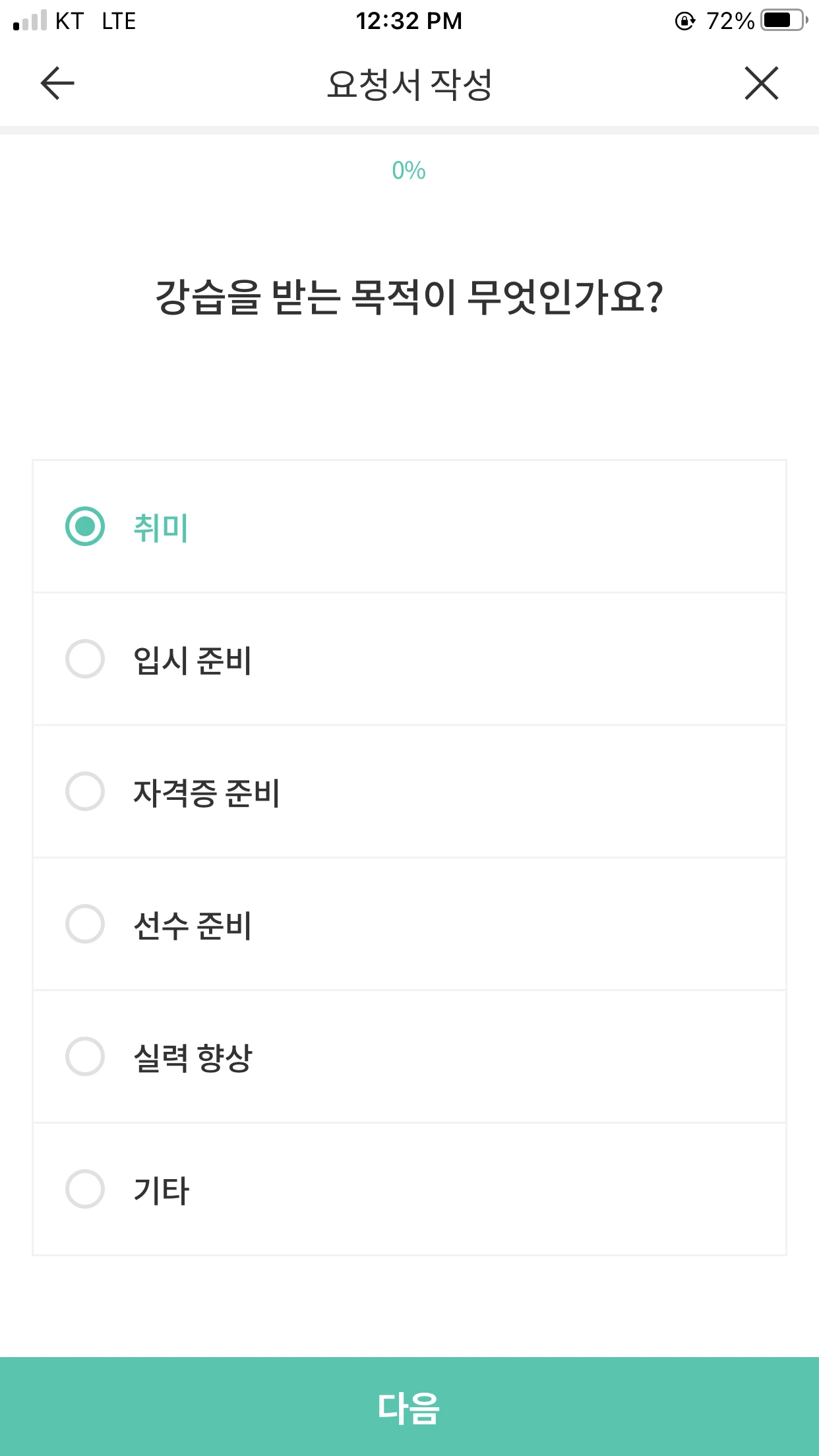Tap the 입시 준비 label text
Screen dimensions: 819x1456
pyautogui.click(x=192, y=660)
